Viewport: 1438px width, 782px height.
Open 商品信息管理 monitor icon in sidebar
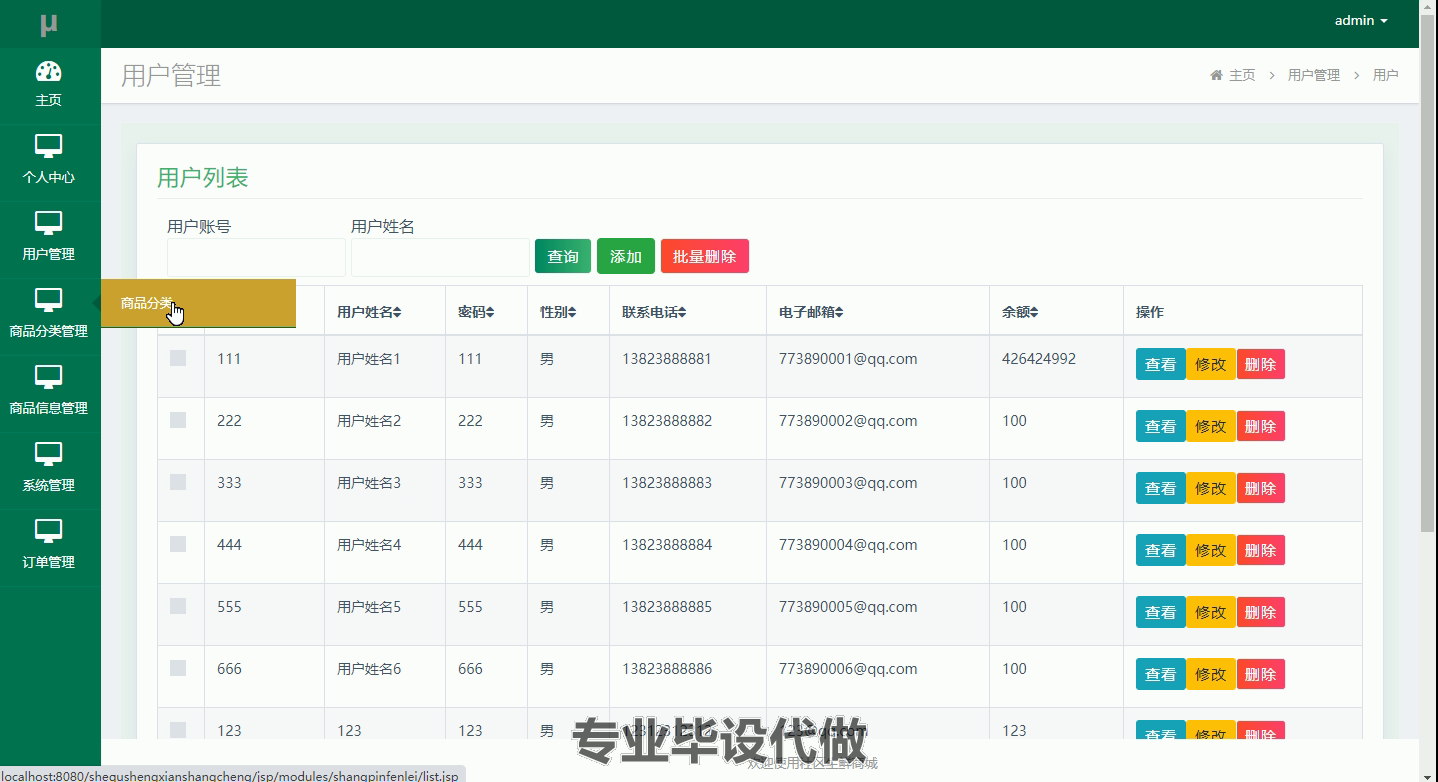[x=48, y=377]
